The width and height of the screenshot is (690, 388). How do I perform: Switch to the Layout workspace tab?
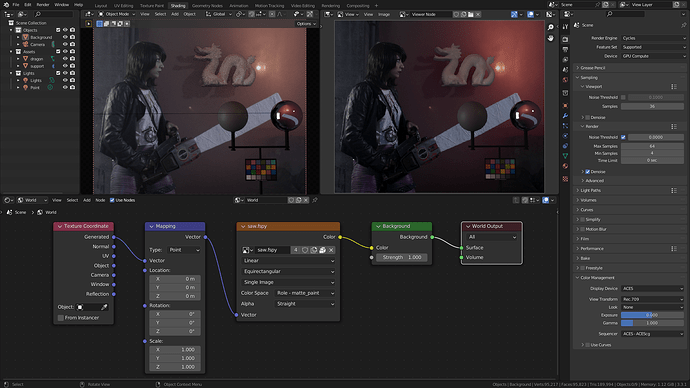pyautogui.click(x=101, y=6)
